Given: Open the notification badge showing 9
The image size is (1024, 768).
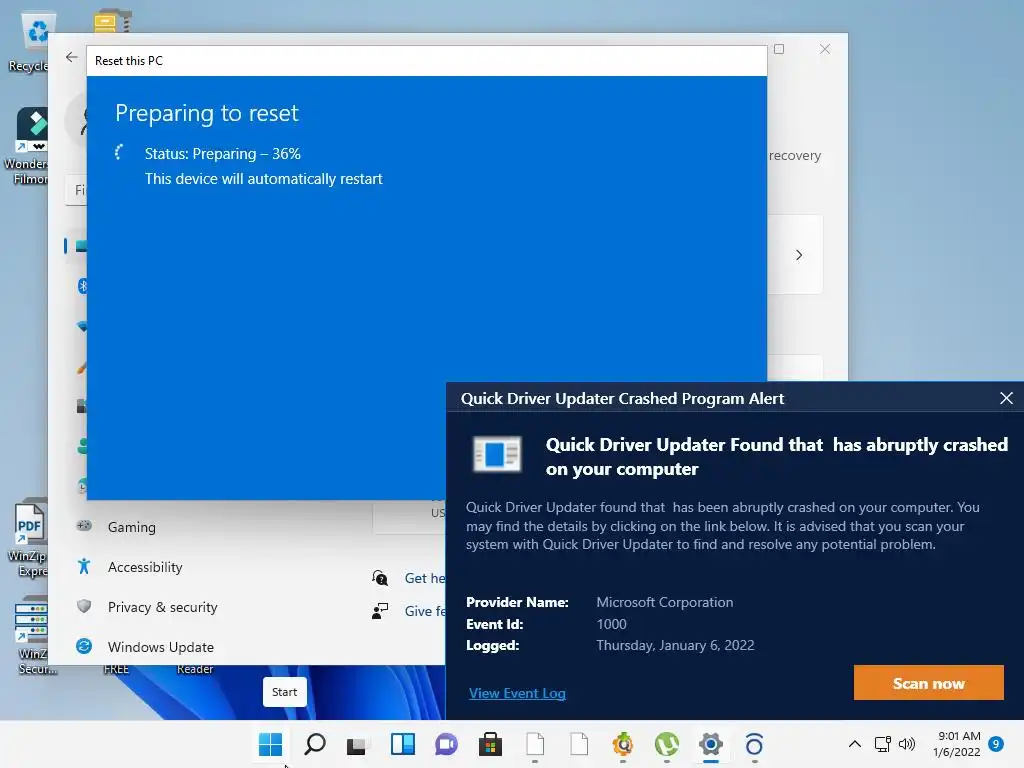Looking at the screenshot, I should 996,744.
